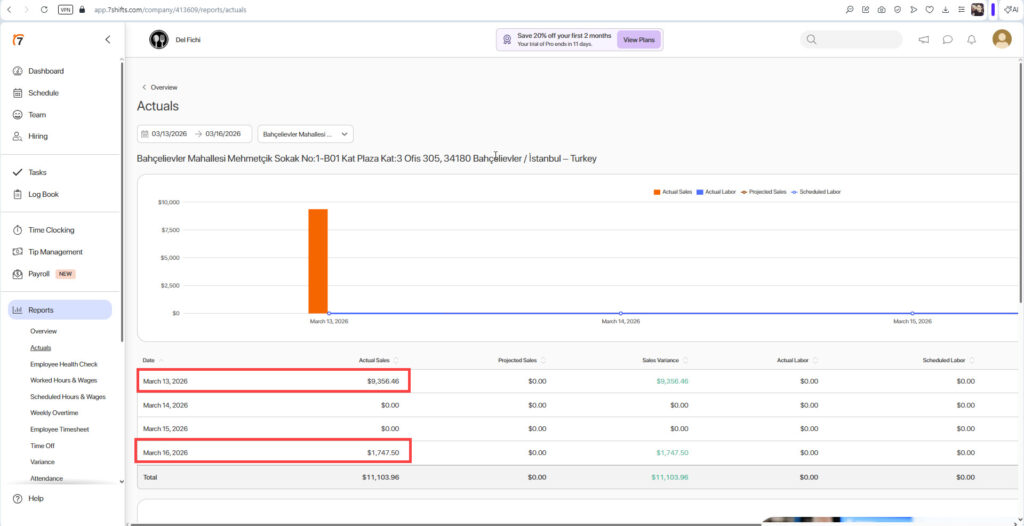Open the announcements megaphone icon

[923, 39]
